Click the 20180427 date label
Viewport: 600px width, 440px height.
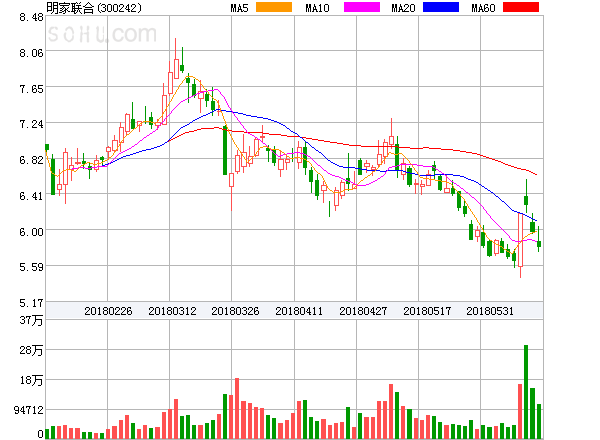point(363,311)
